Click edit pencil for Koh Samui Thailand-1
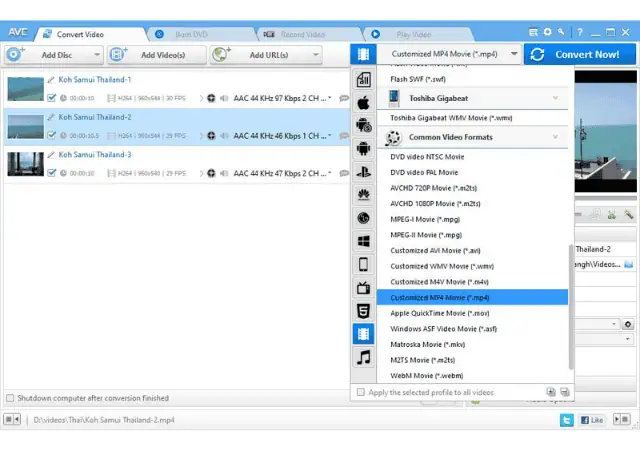The image size is (640, 450). point(51,80)
